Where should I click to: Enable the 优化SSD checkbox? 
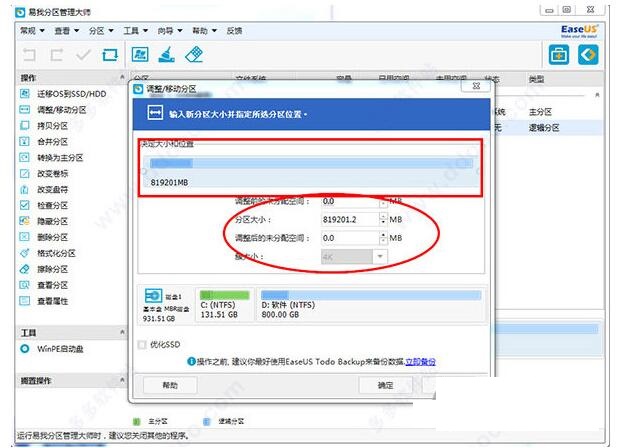click(x=142, y=344)
